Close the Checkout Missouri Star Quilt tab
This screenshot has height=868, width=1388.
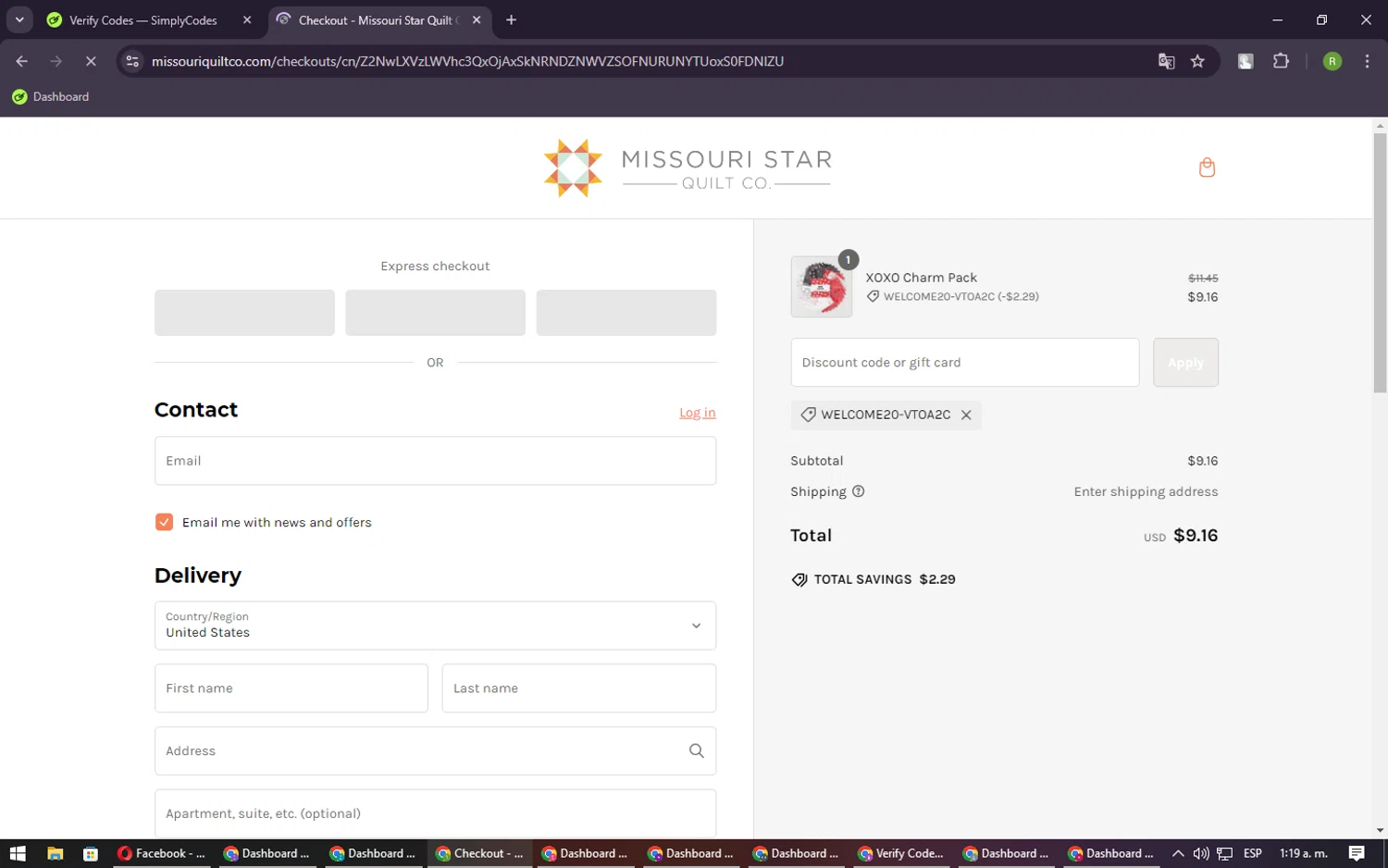477,19
